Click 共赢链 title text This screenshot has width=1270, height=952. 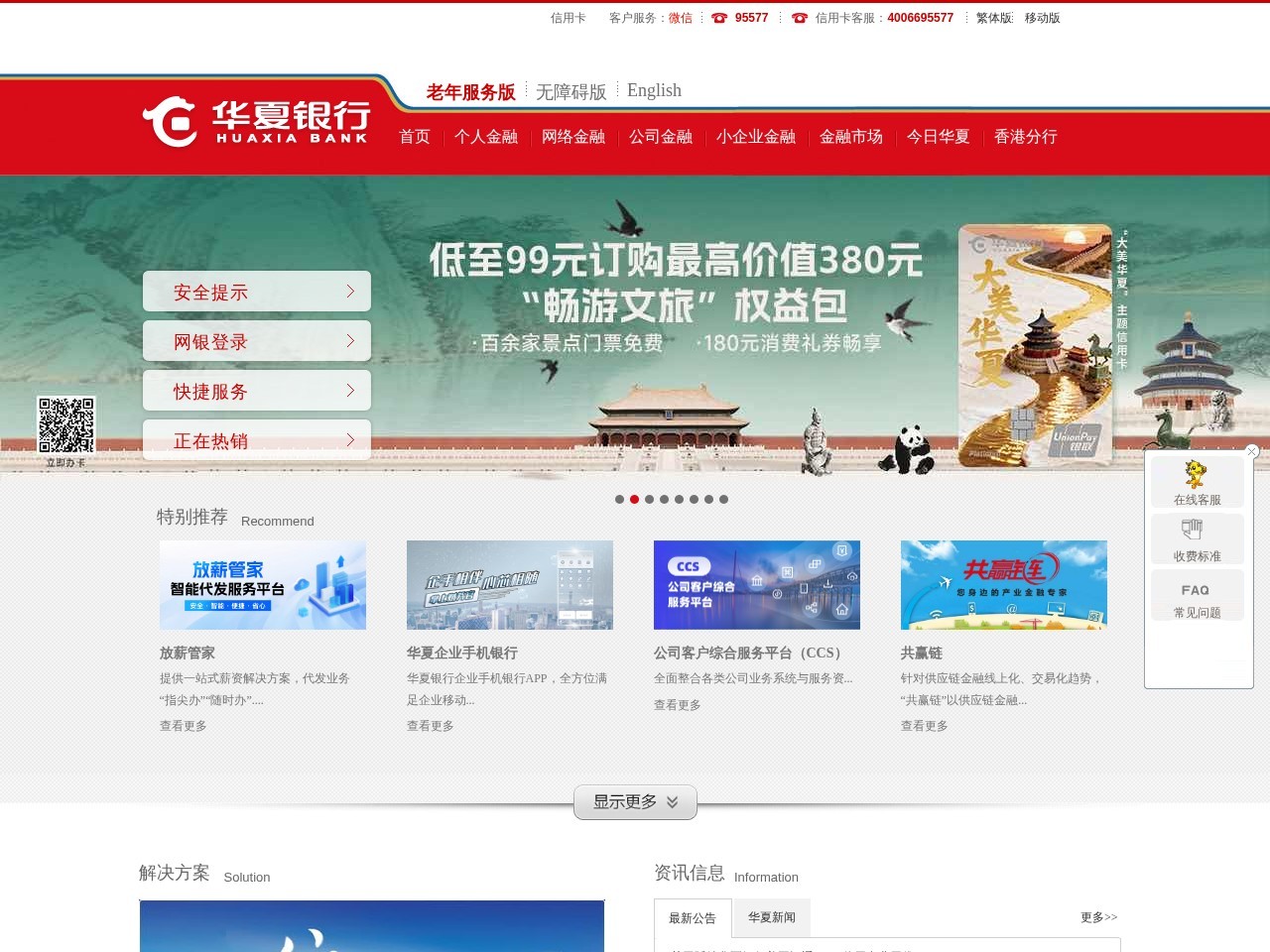pyautogui.click(x=922, y=653)
